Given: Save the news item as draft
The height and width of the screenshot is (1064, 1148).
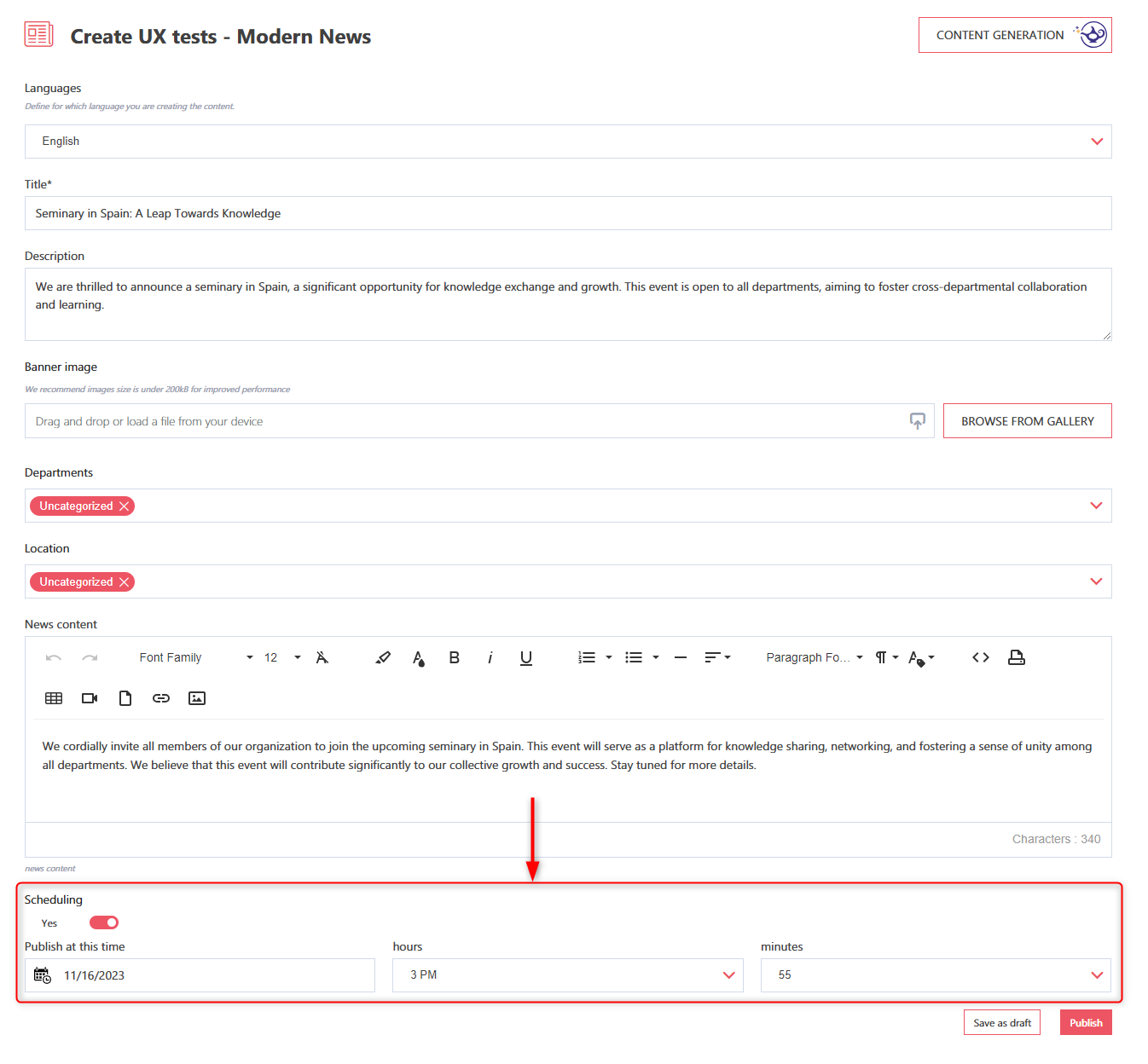Looking at the screenshot, I should 1001,1021.
